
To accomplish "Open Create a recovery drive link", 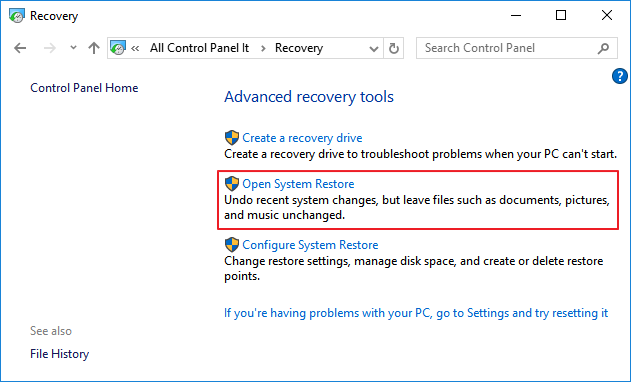I will click(x=302, y=138).
